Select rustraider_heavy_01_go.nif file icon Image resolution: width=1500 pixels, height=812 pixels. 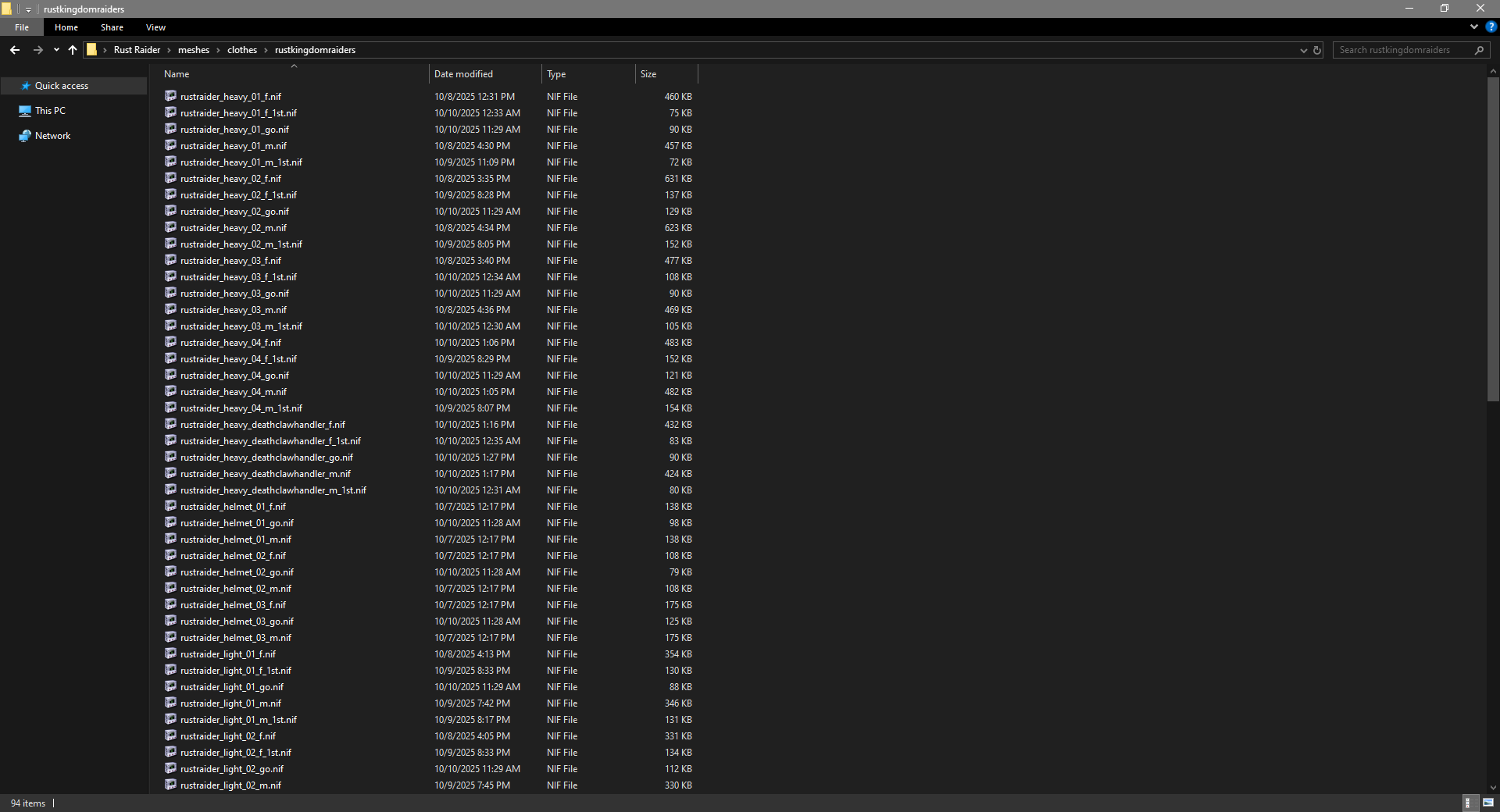click(170, 129)
